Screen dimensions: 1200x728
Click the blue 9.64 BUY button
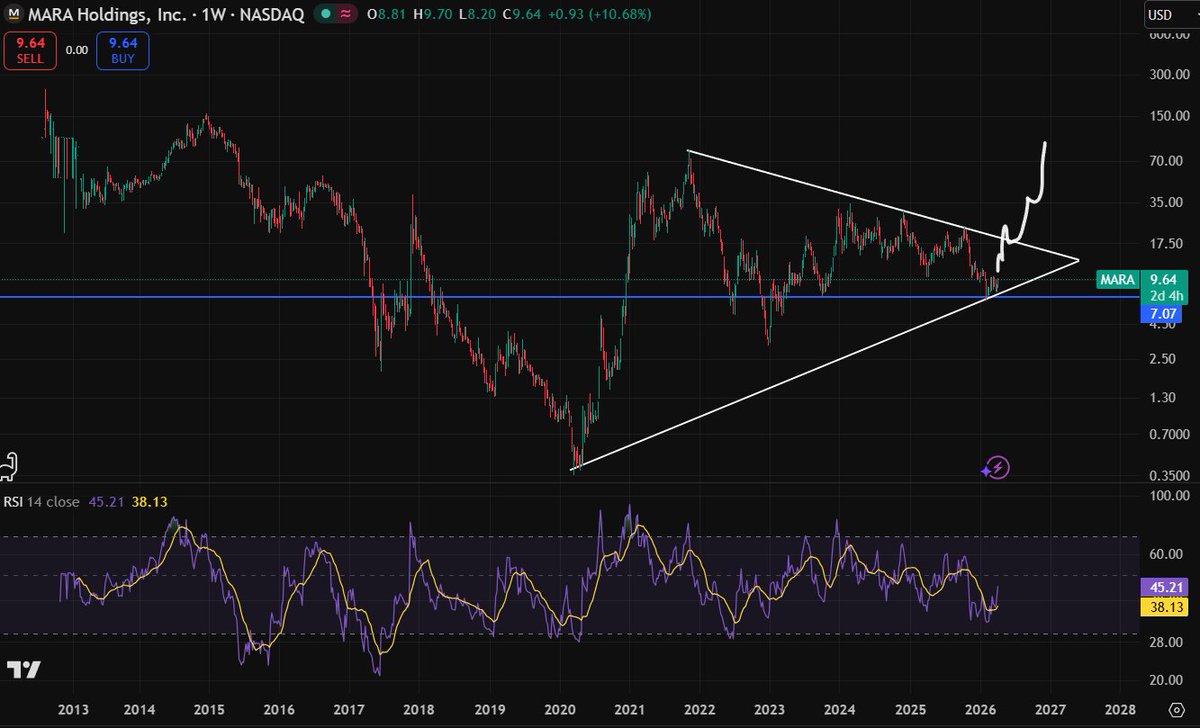coord(123,51)
